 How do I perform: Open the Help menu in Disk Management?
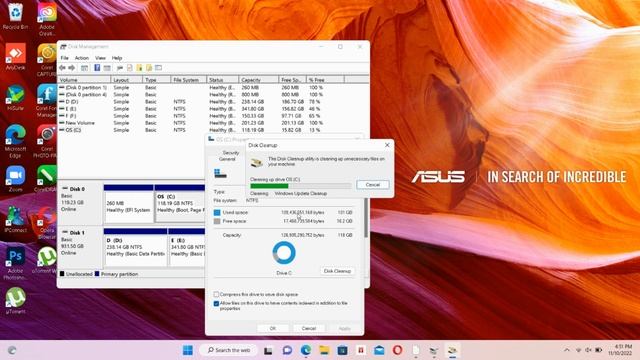click(x=117, y=58)
